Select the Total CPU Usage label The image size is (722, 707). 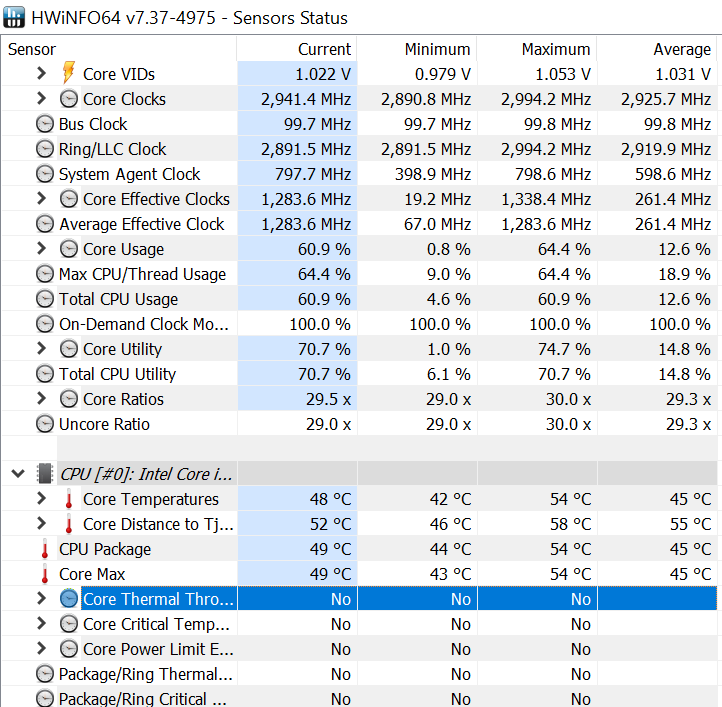(118, 299)
